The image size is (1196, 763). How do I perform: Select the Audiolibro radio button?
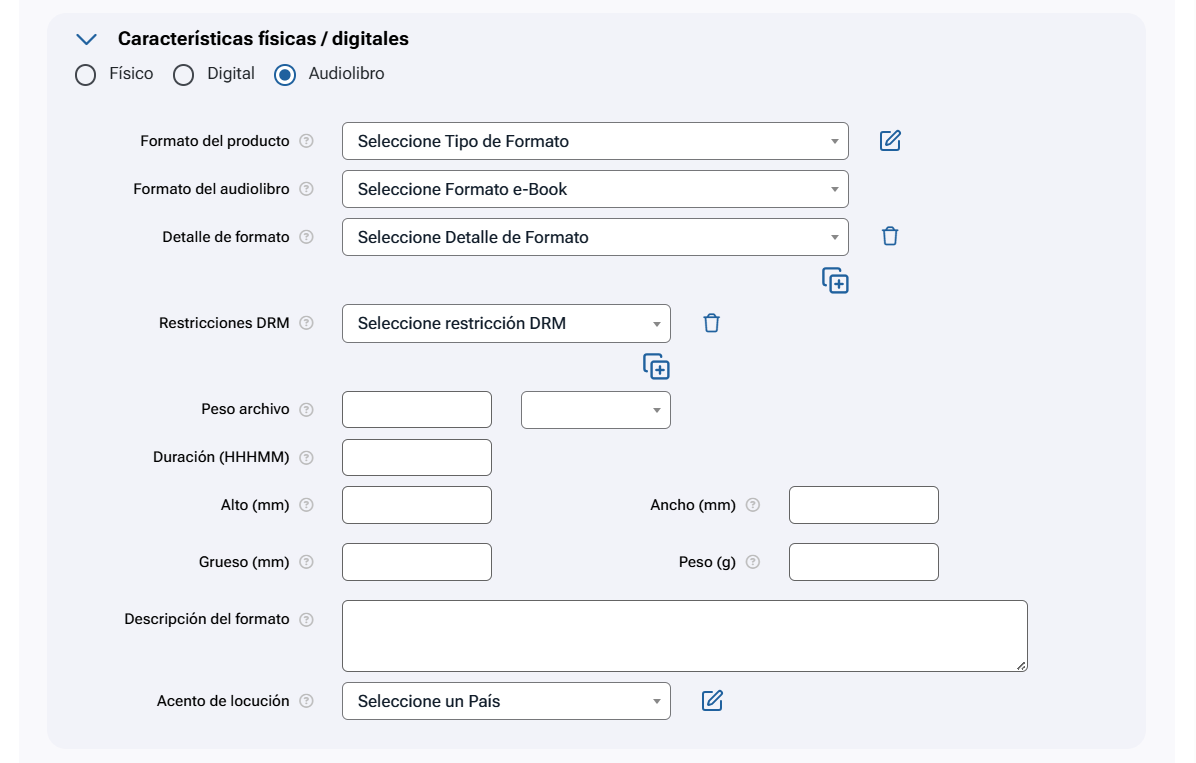(x=285, y=75)
